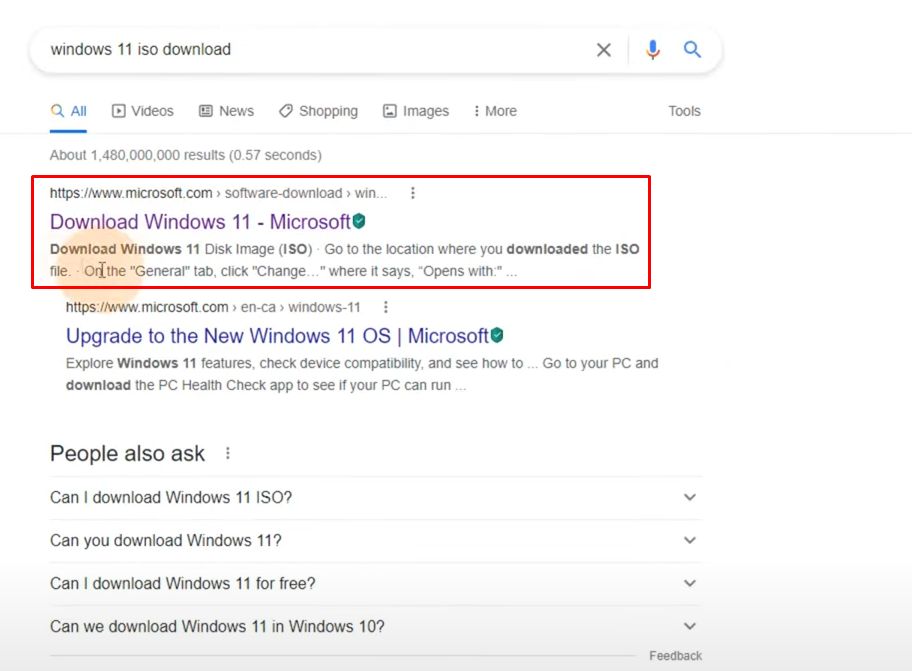This screenshot has width=912, height=671.
Task: Click inside the search input field
Action: pos(300,48)
